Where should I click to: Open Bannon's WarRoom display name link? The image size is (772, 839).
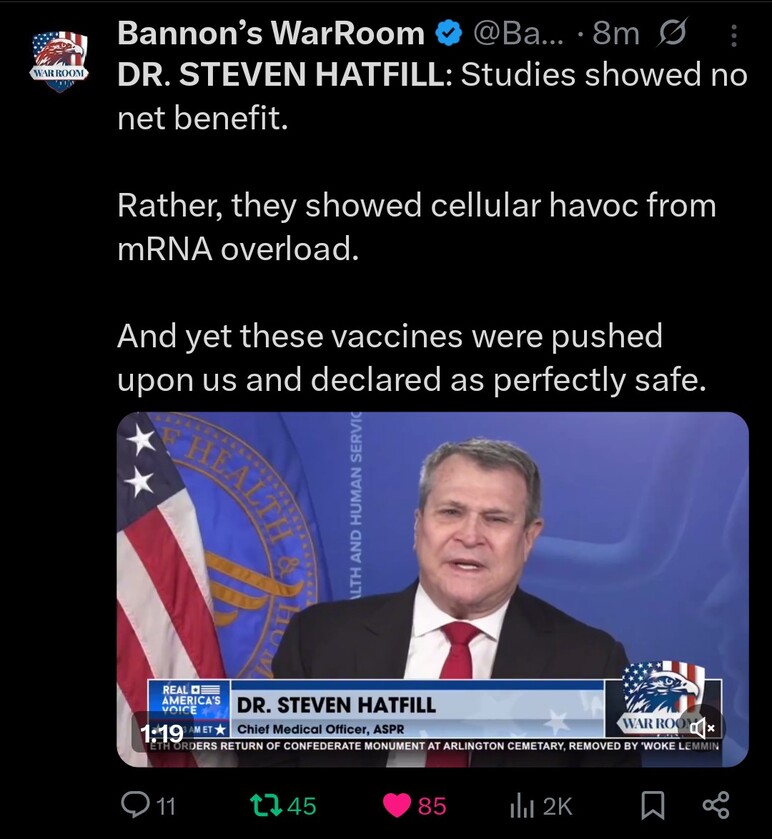(x=271, y=34)
